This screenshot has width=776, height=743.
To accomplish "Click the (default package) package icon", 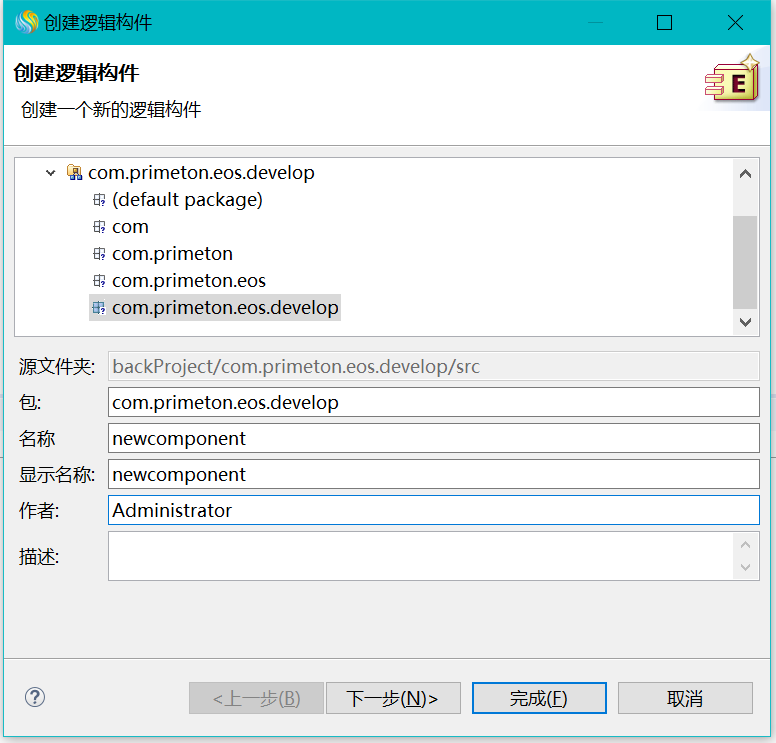I will [99, 200].
